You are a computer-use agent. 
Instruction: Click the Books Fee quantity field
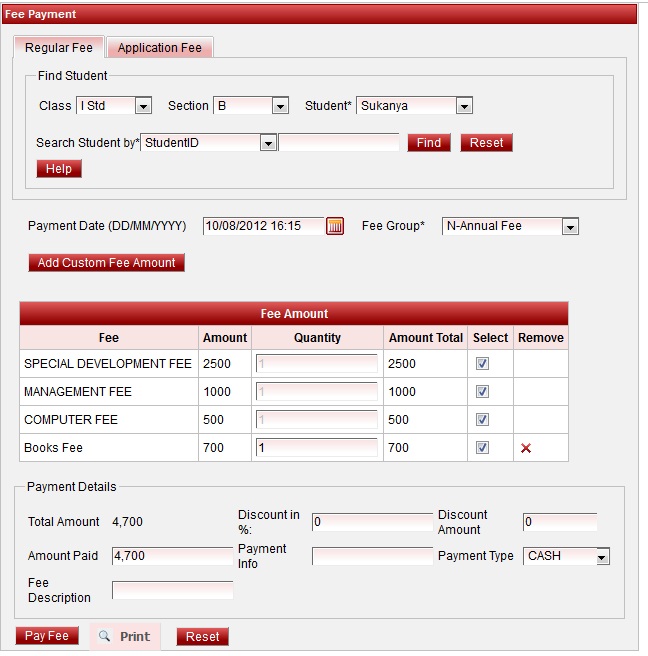point(317,448)
